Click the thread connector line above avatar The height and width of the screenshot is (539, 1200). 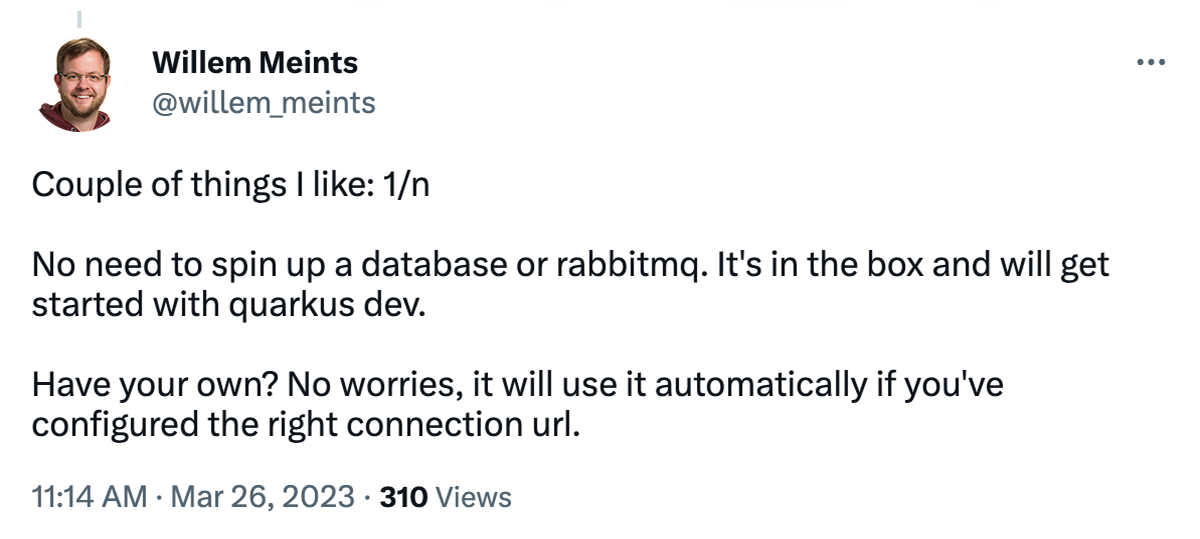(x=79, y=17)
